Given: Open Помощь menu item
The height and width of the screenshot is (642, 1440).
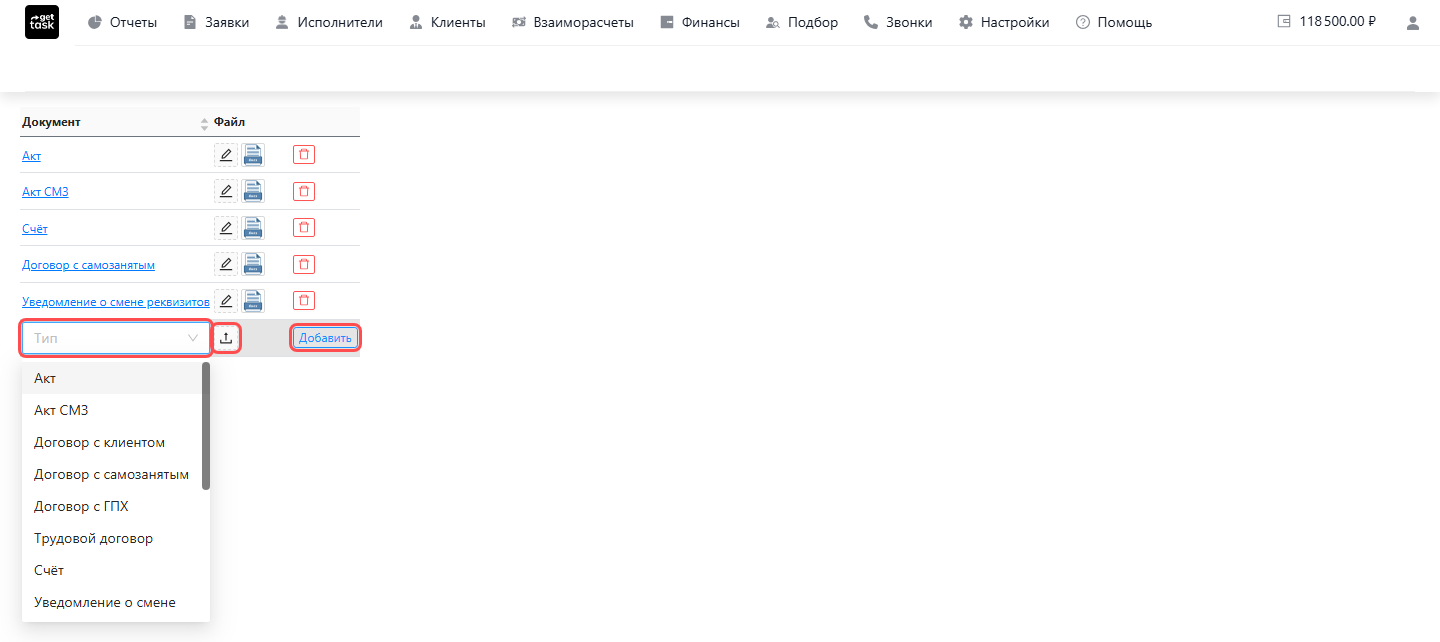Looking at the screenshot, I should [x=1114, y=22].
